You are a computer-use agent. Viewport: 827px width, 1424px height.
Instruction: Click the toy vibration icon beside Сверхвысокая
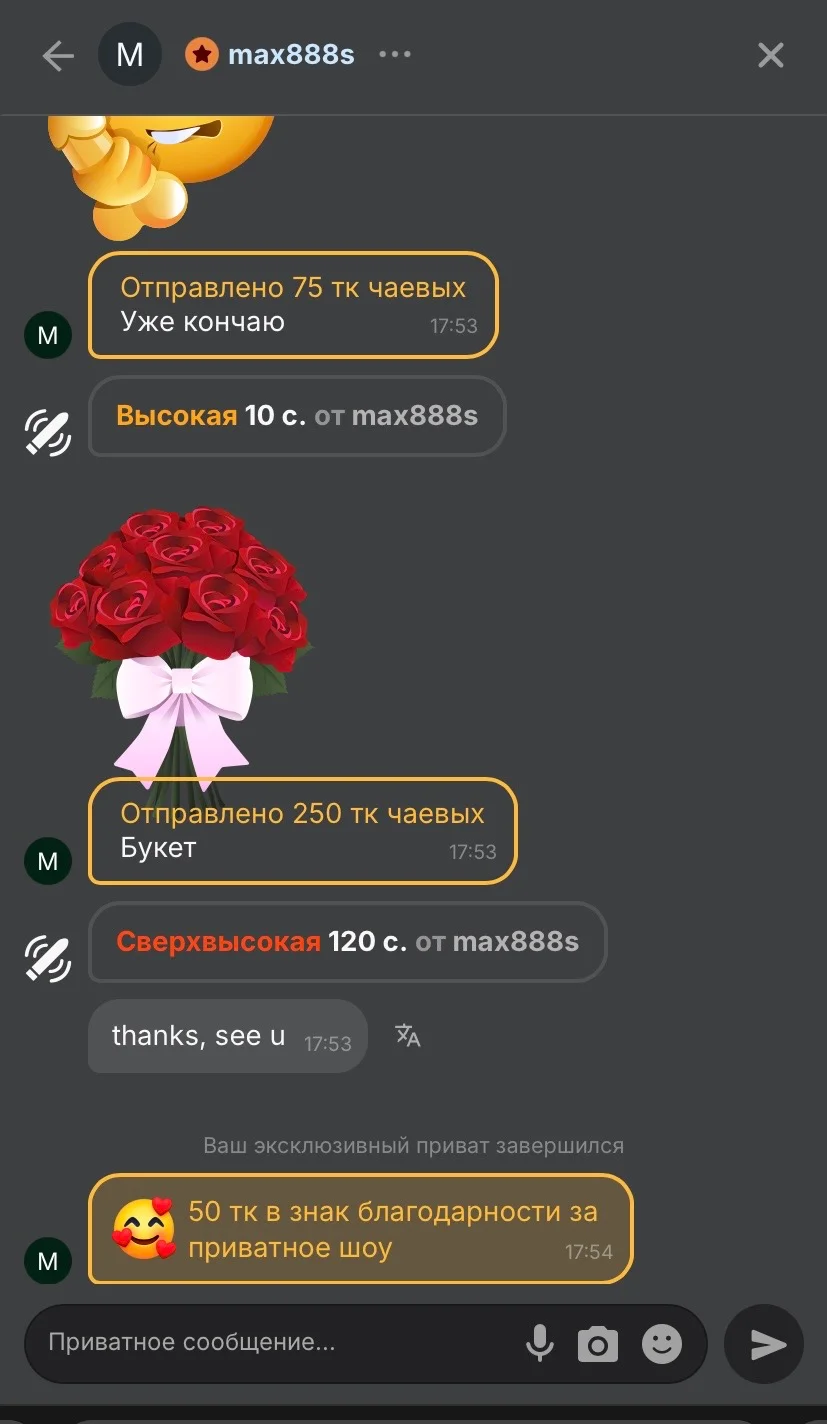coord(48,958)
